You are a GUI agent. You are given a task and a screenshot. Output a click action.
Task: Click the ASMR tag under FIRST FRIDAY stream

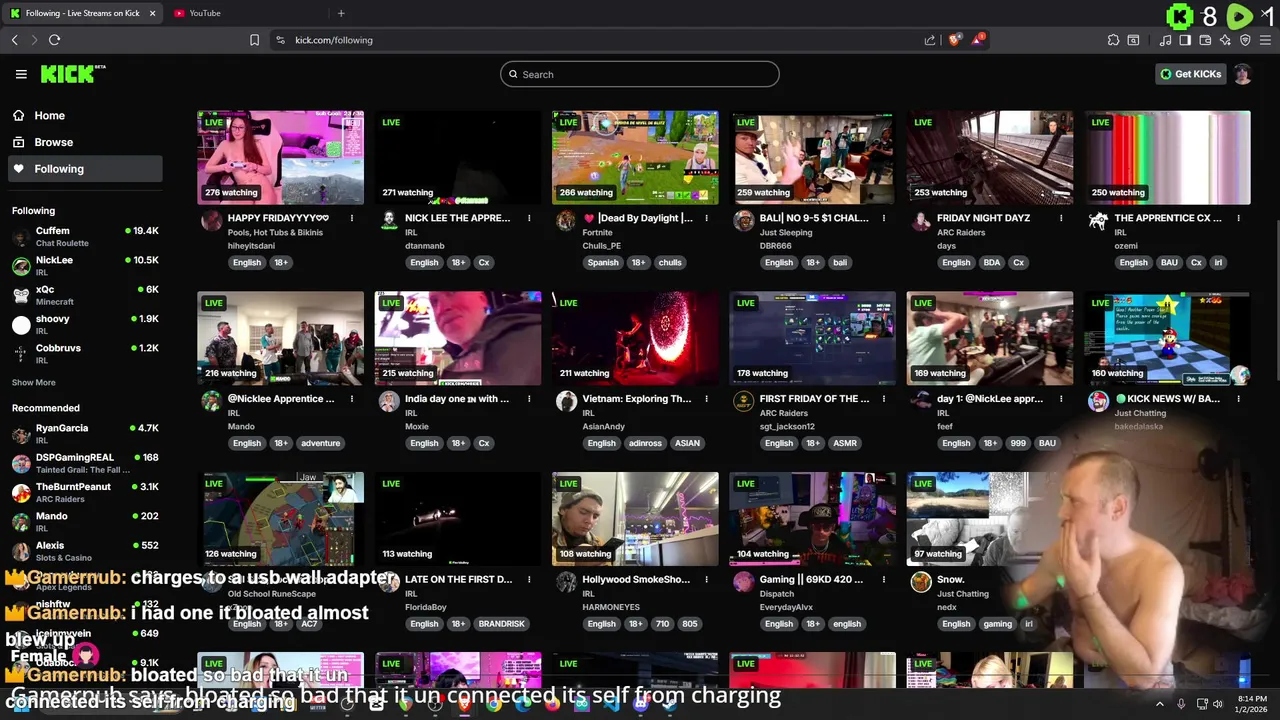pos(845,443)
